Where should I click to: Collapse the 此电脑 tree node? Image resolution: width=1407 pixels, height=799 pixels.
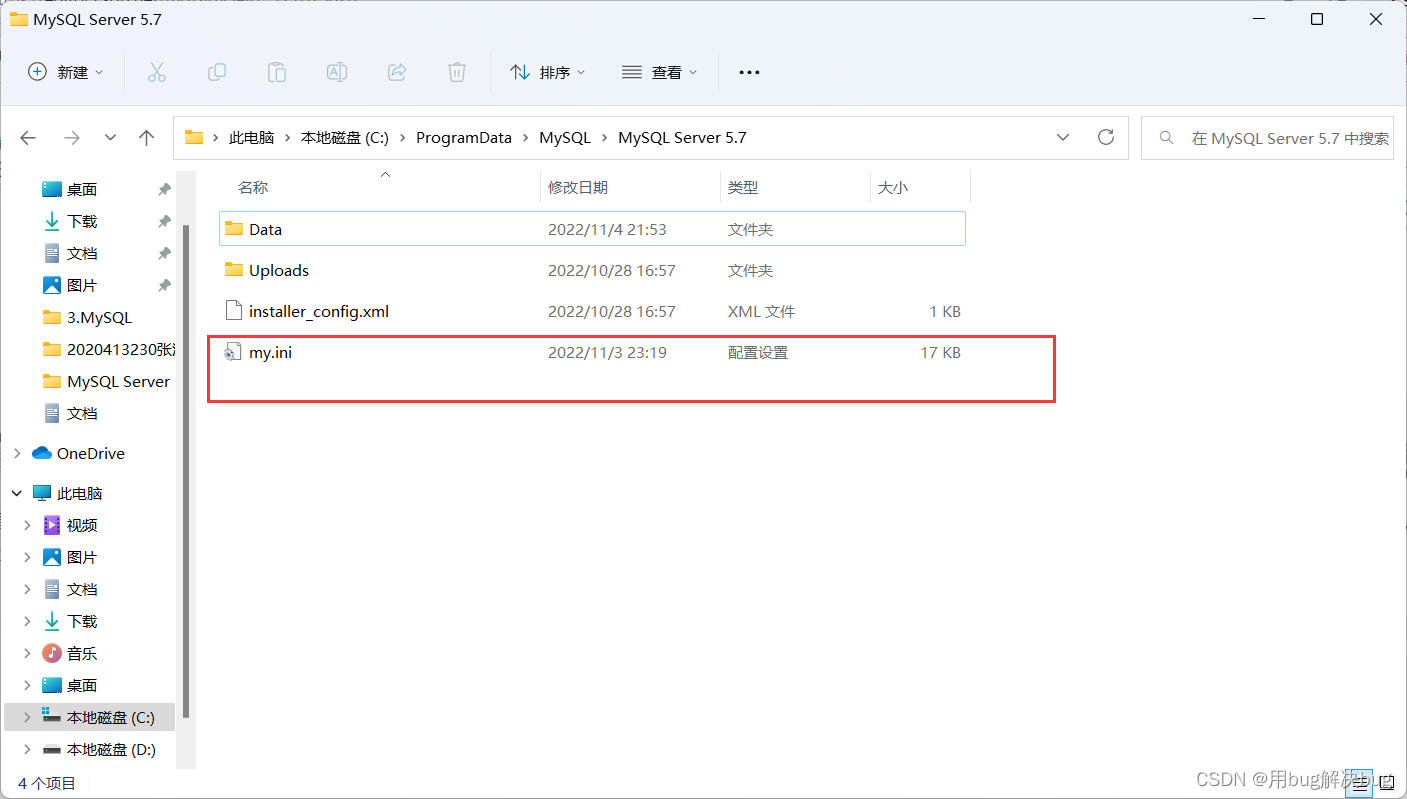click(17, 493)
